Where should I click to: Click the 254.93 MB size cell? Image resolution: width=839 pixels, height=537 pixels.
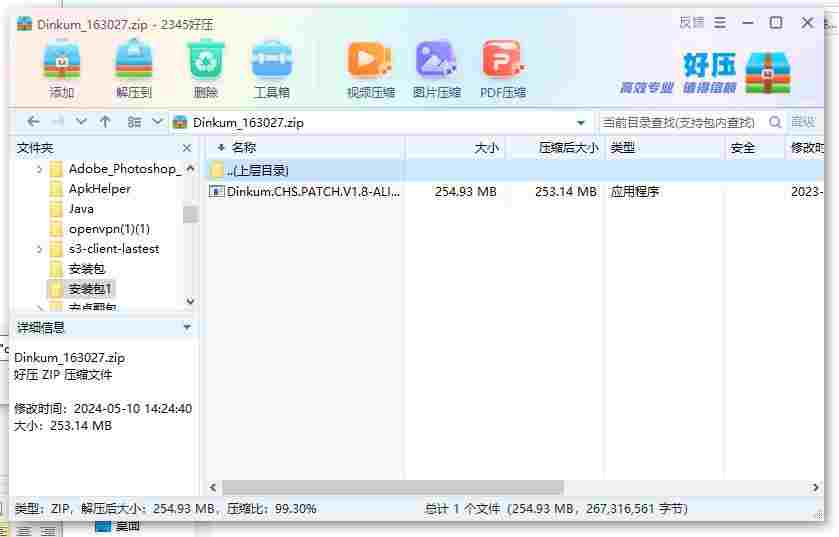tap(466, 191)
